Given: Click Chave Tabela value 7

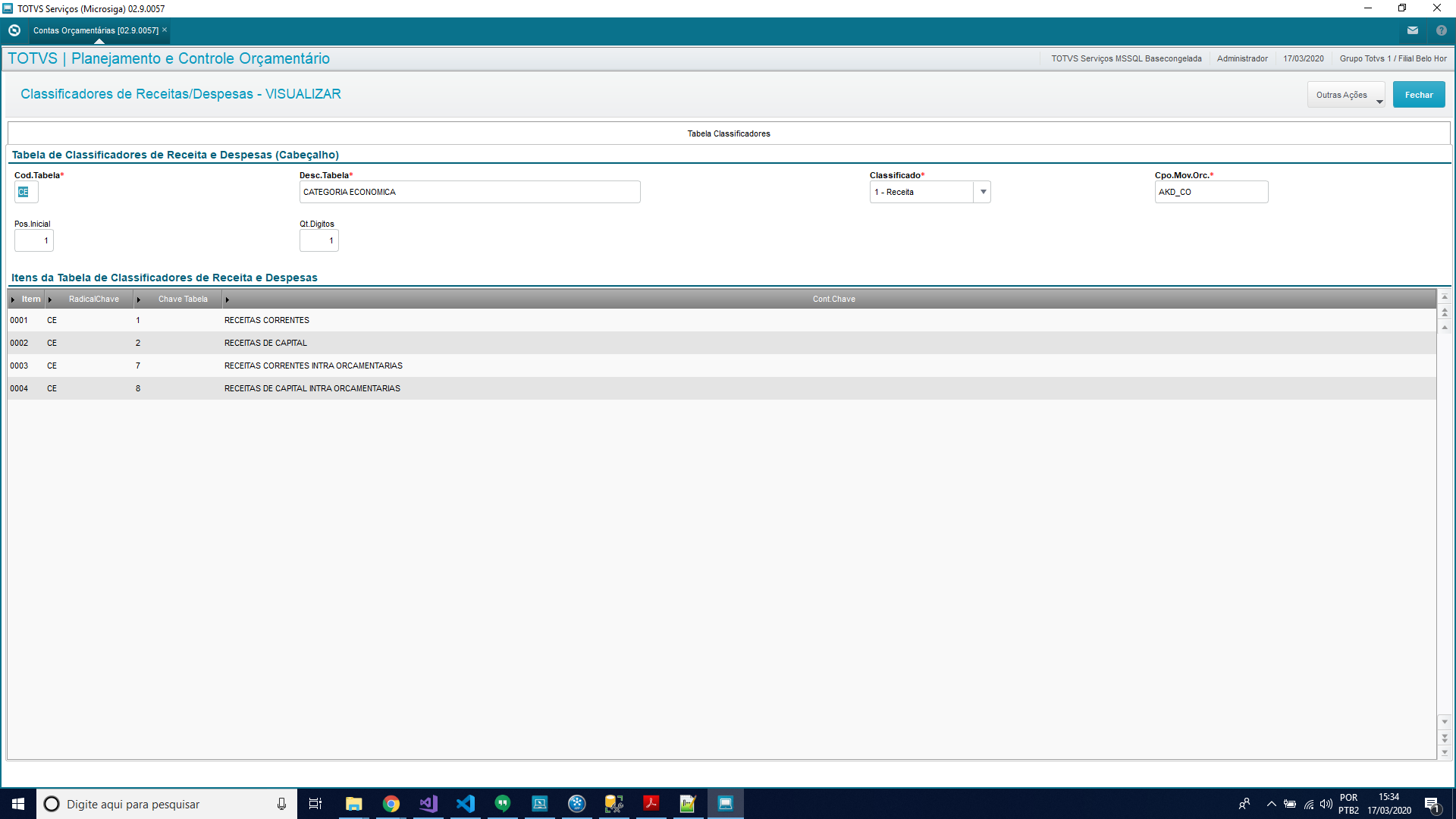Looking at the screenshot, I should [138, 366].
